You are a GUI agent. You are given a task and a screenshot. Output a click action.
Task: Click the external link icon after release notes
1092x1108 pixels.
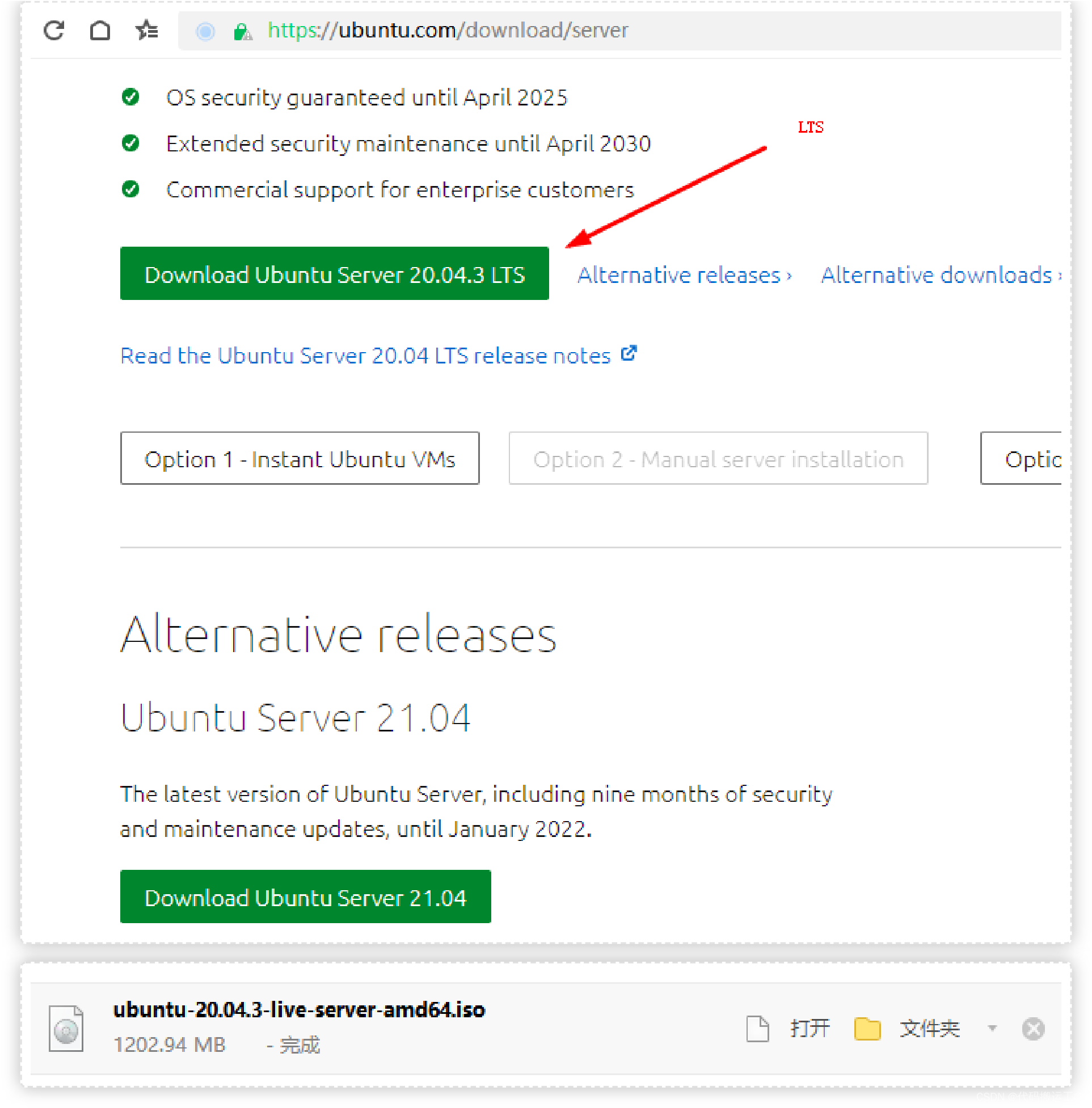pyautogui.click(x=629, y=353)
